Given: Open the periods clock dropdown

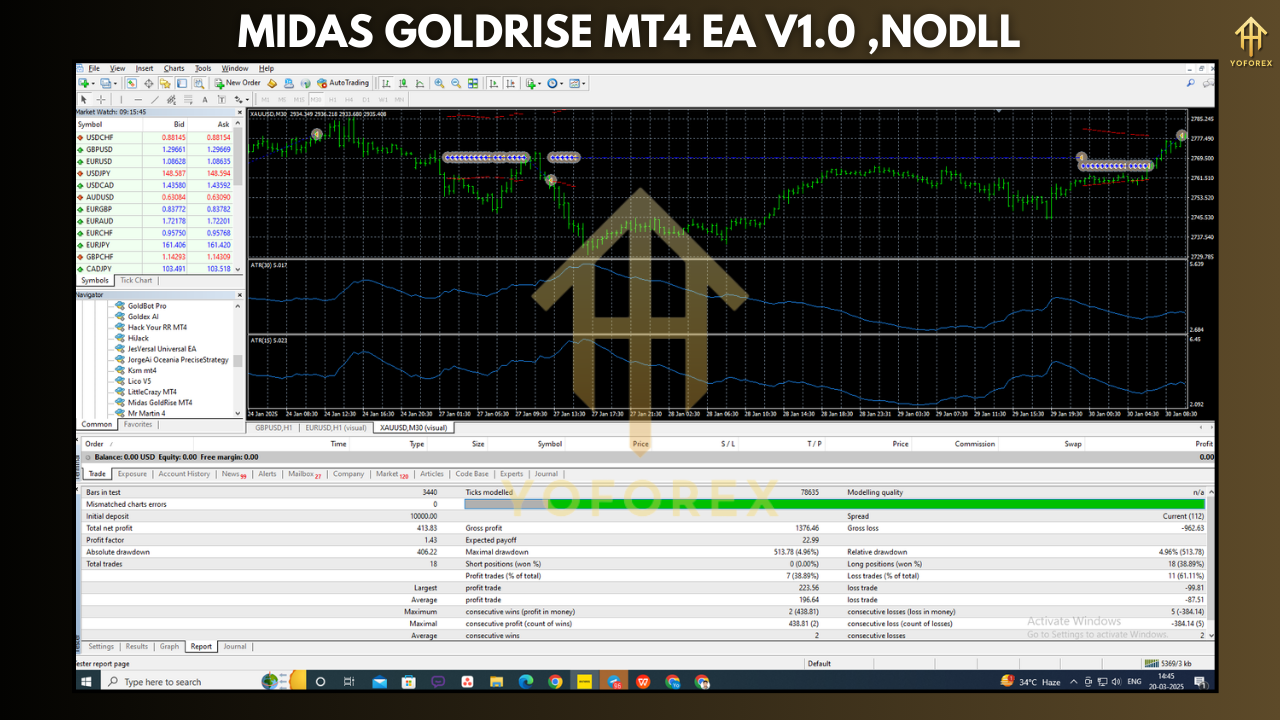Looking at the screenshot, I should click(x=554, y=83).
